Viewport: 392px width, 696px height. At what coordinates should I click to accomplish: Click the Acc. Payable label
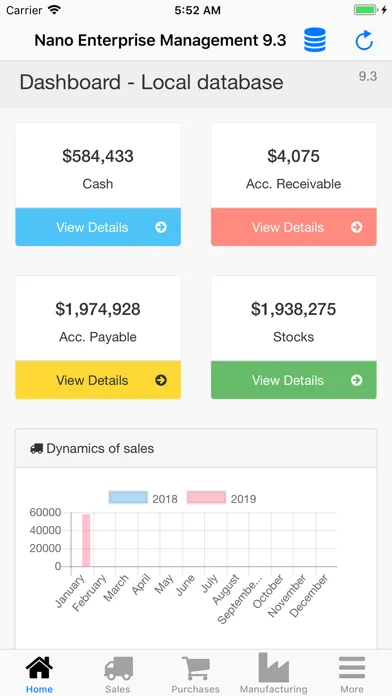[98, 337]
